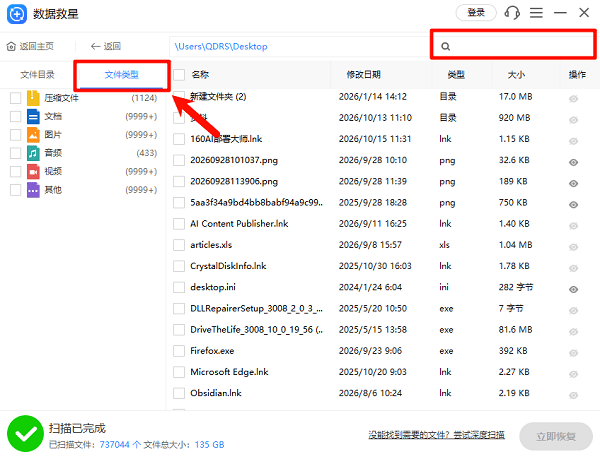600x459 pixels.
Task: Click the green scan-complete checkmark icon
Action: (25, 433)
